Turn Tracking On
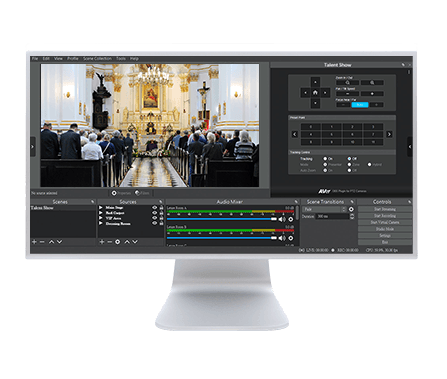This screenshot has width=447, height=379. click(x=325, y=159)
